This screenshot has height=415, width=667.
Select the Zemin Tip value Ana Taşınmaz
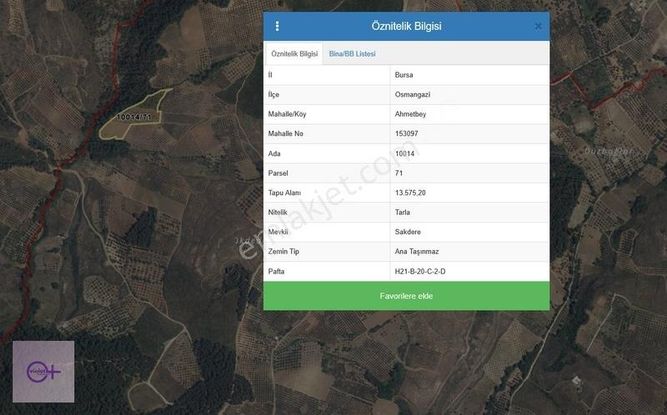416,251
